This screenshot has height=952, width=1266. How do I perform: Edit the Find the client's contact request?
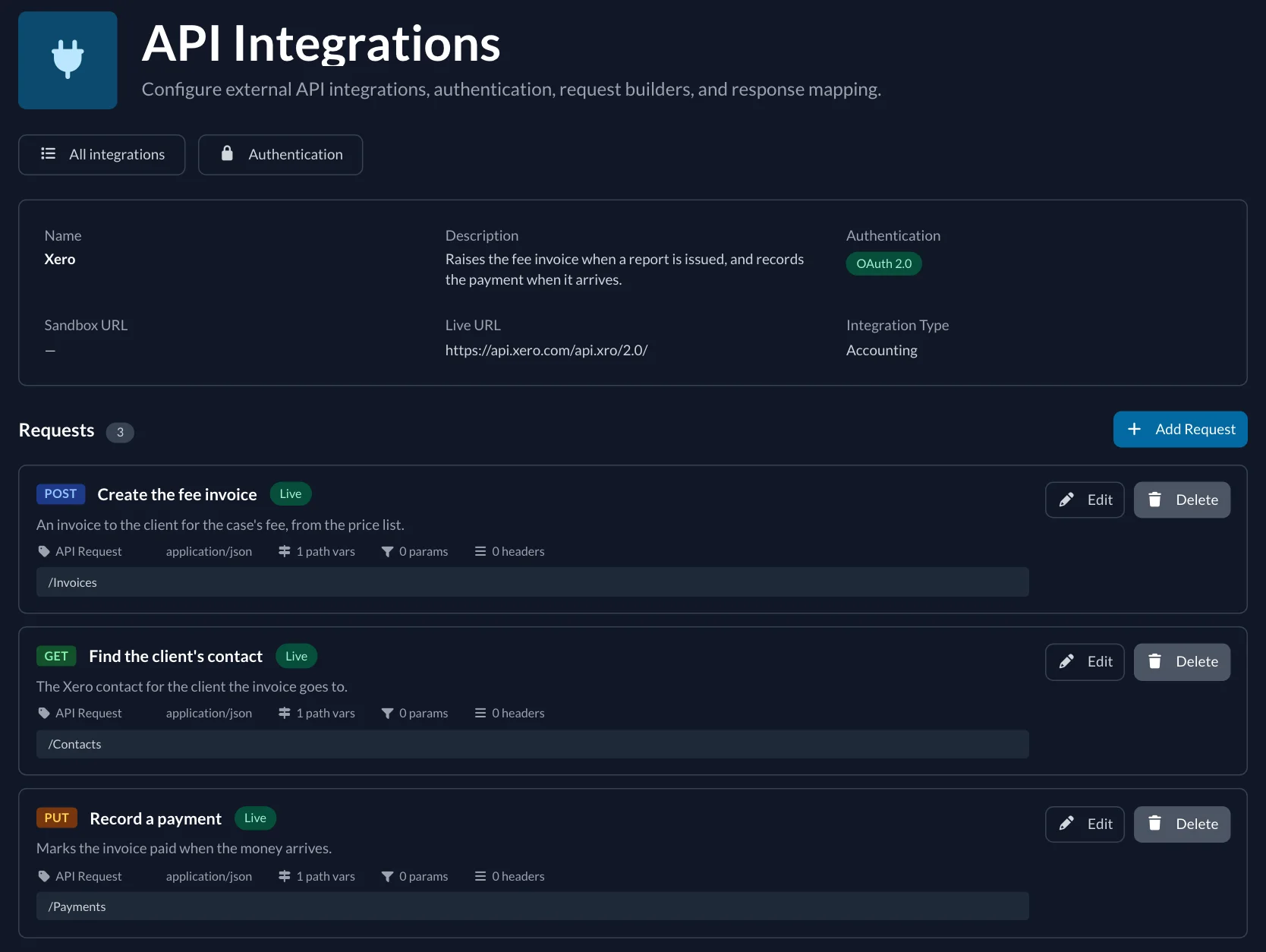pos(1085,662)
